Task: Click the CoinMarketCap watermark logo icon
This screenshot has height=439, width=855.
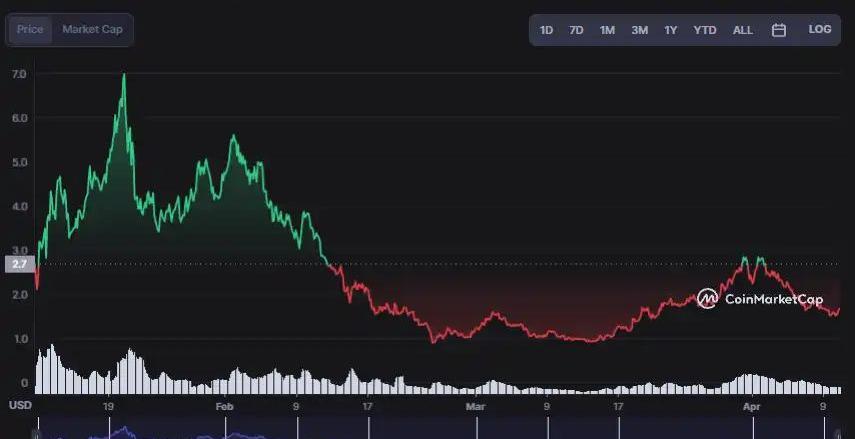Action: (x=707, y=298)
